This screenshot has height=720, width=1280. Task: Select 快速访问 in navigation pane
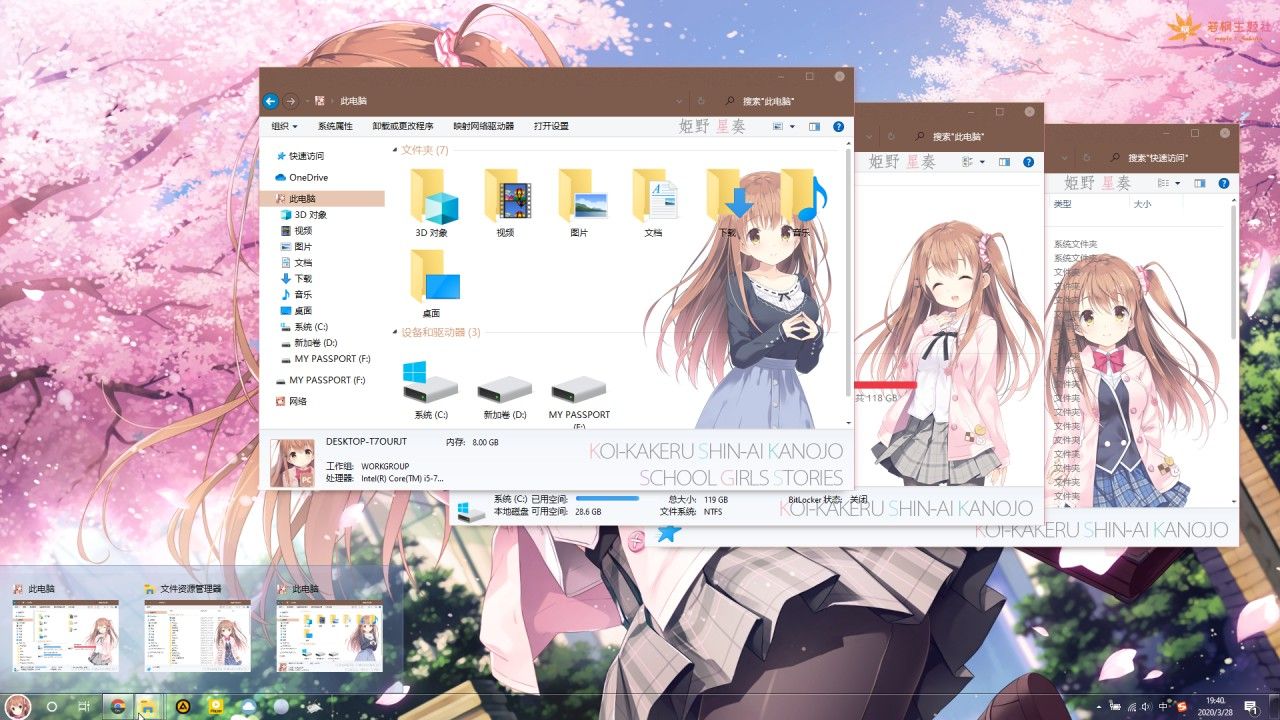(300, 156)
